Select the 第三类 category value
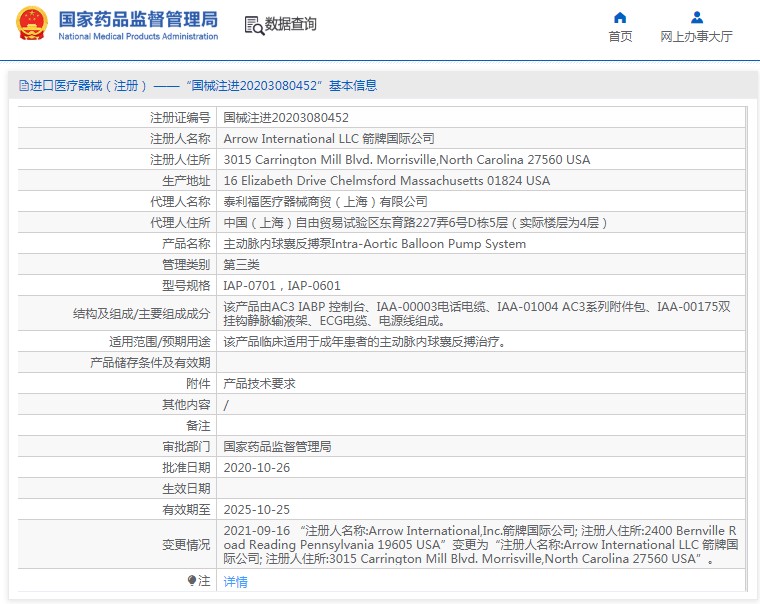This screenshot has height=604, width=760. [241, 265]
